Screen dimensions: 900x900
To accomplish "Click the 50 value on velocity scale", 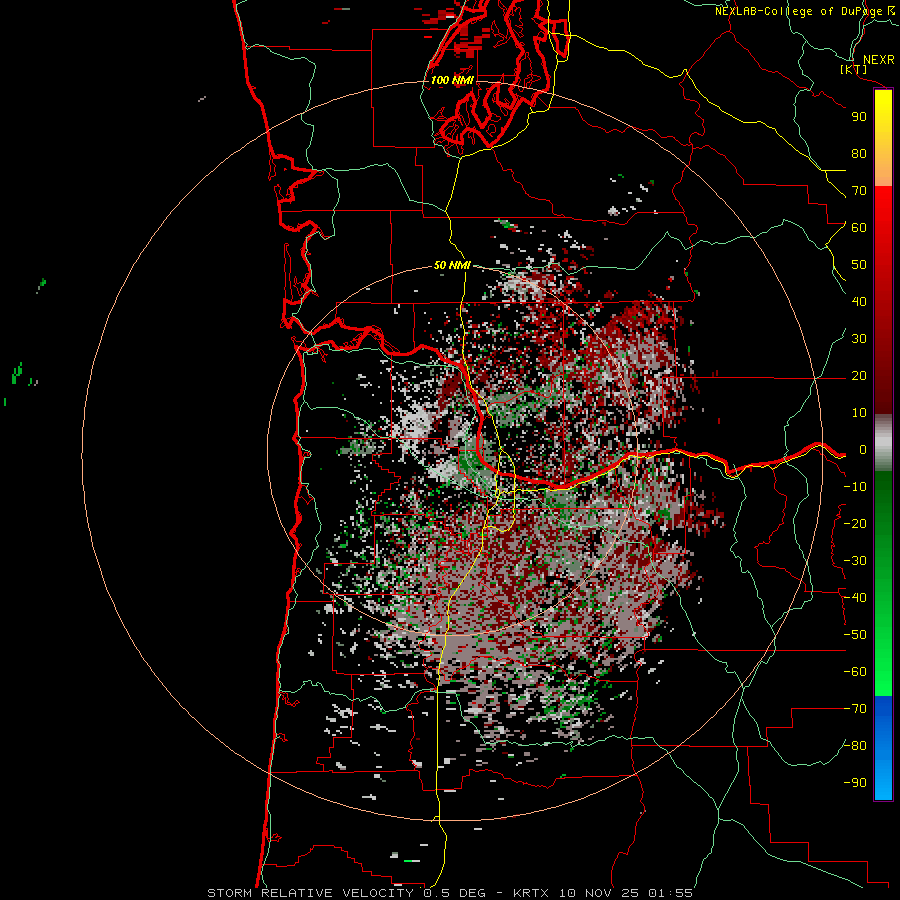I will point(859,265).
